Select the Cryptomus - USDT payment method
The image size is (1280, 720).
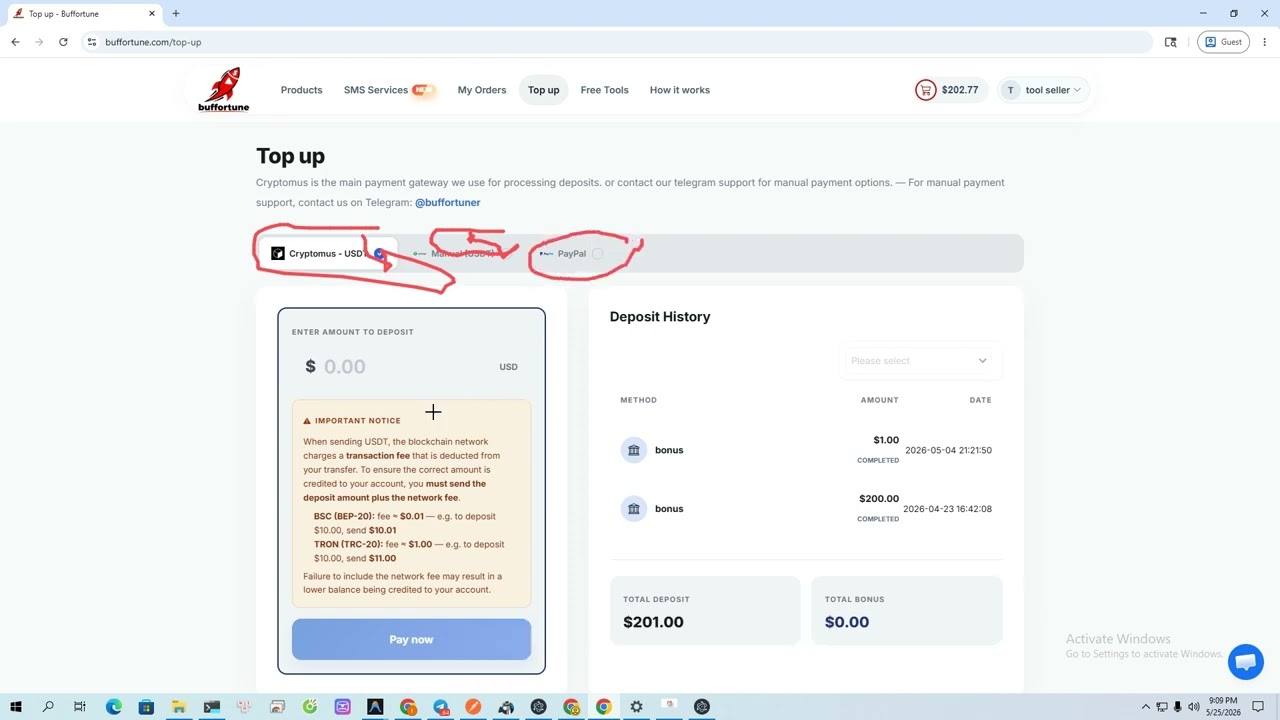pyautogui.click(x=328, y=254)
